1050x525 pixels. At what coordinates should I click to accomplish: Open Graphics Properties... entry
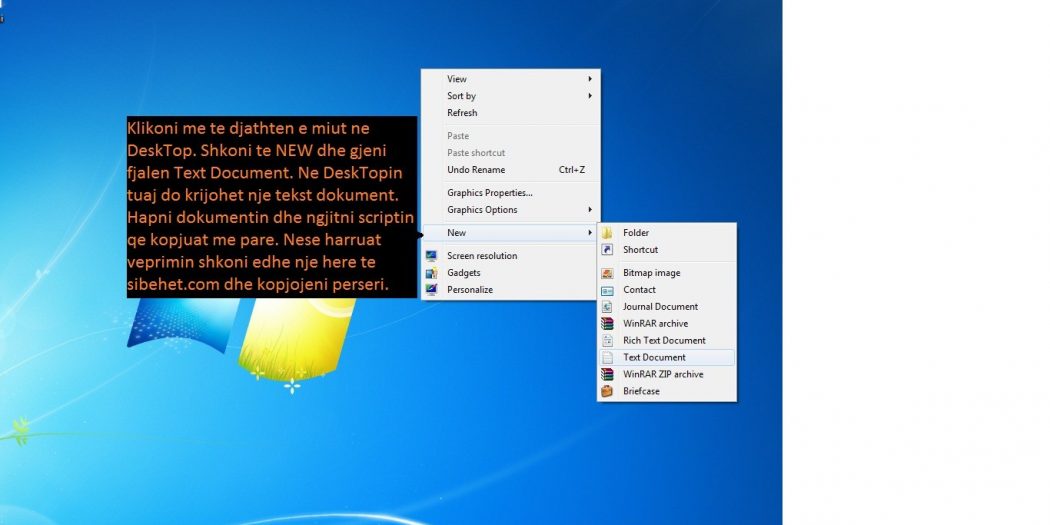[510, 193]
